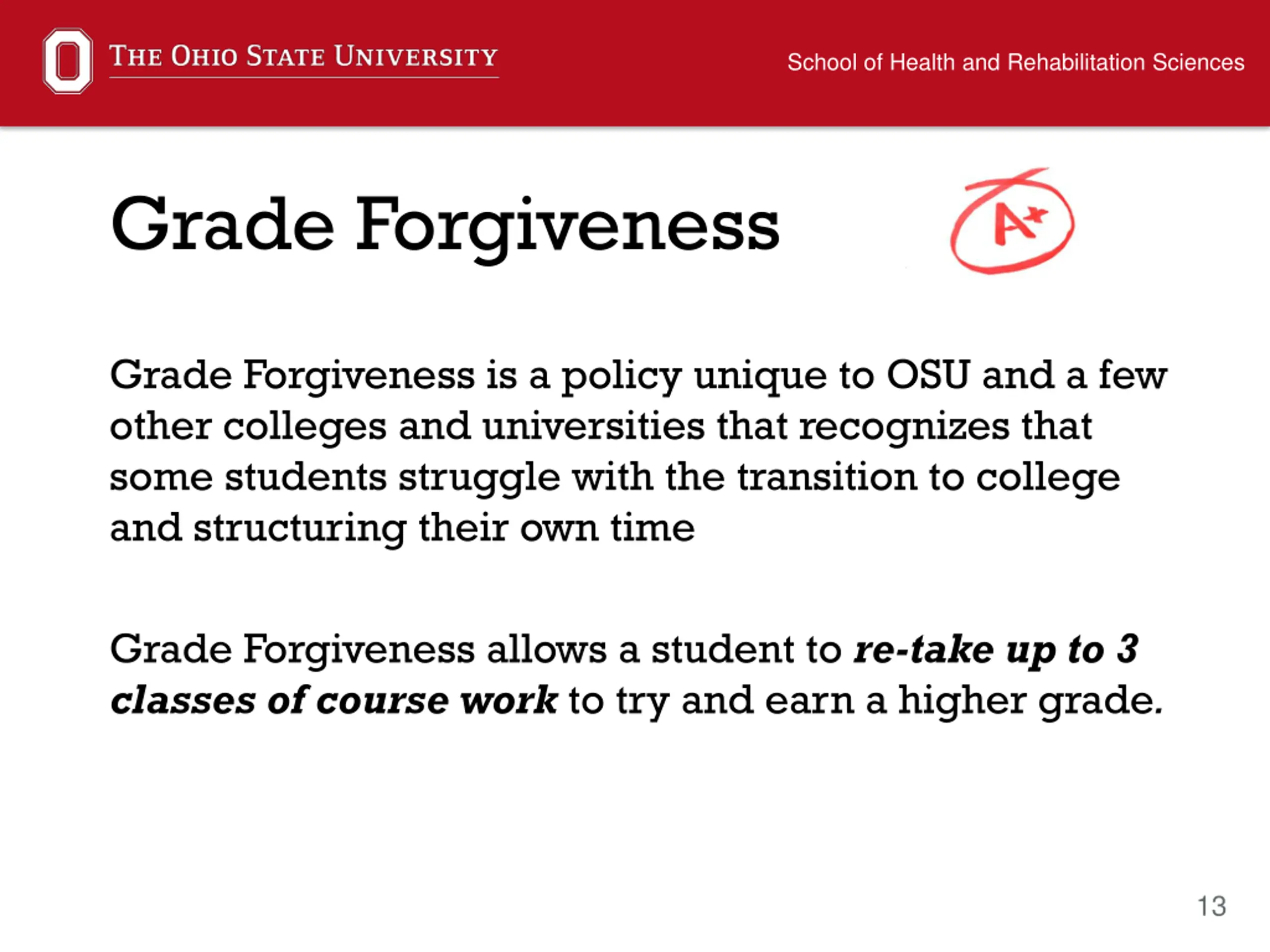The height and width of the screenshot is (952, 1270).
Task: Click the phrase transition to college
Action: tap(928, 477)
